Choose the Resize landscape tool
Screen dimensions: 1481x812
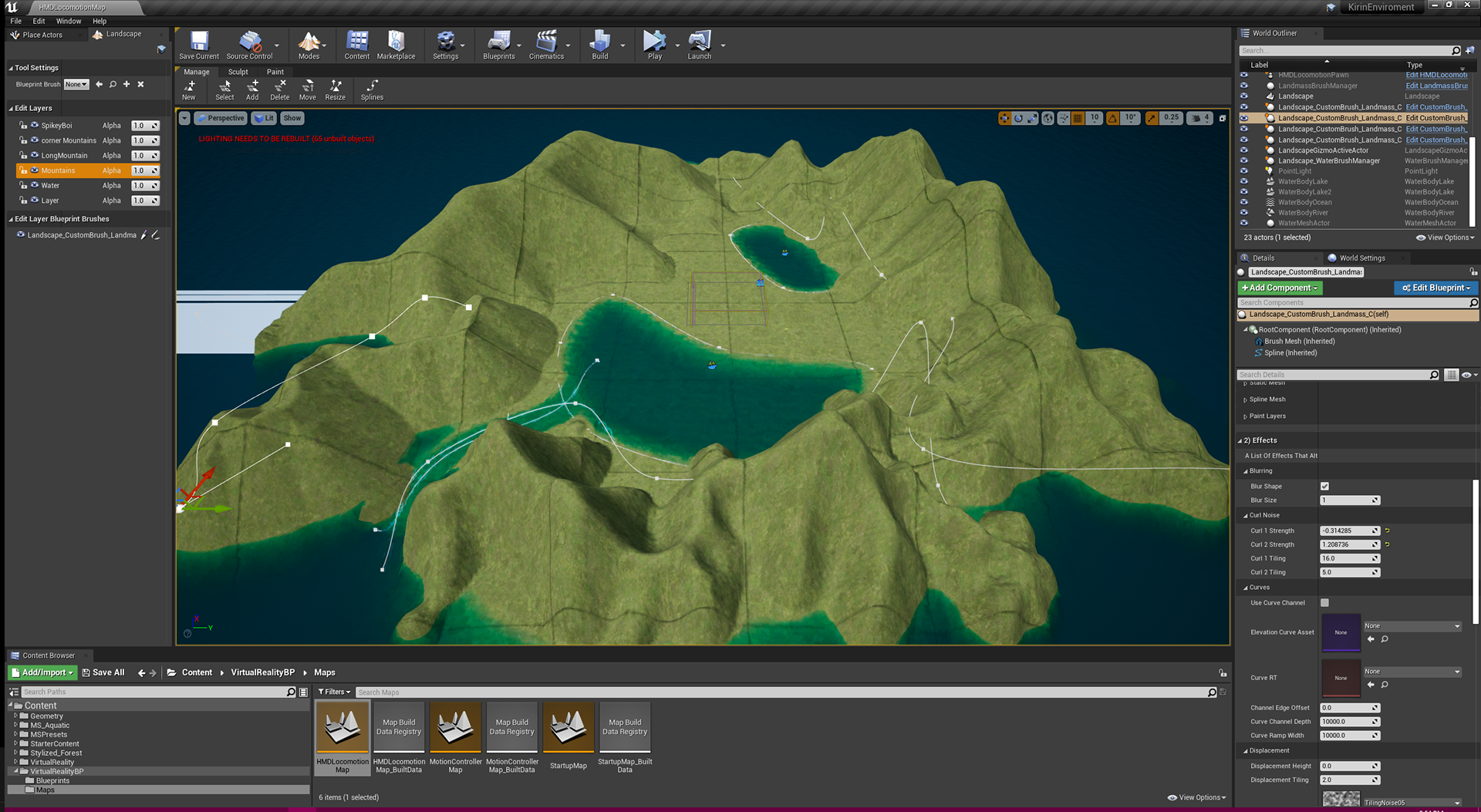tap(335, 89)
